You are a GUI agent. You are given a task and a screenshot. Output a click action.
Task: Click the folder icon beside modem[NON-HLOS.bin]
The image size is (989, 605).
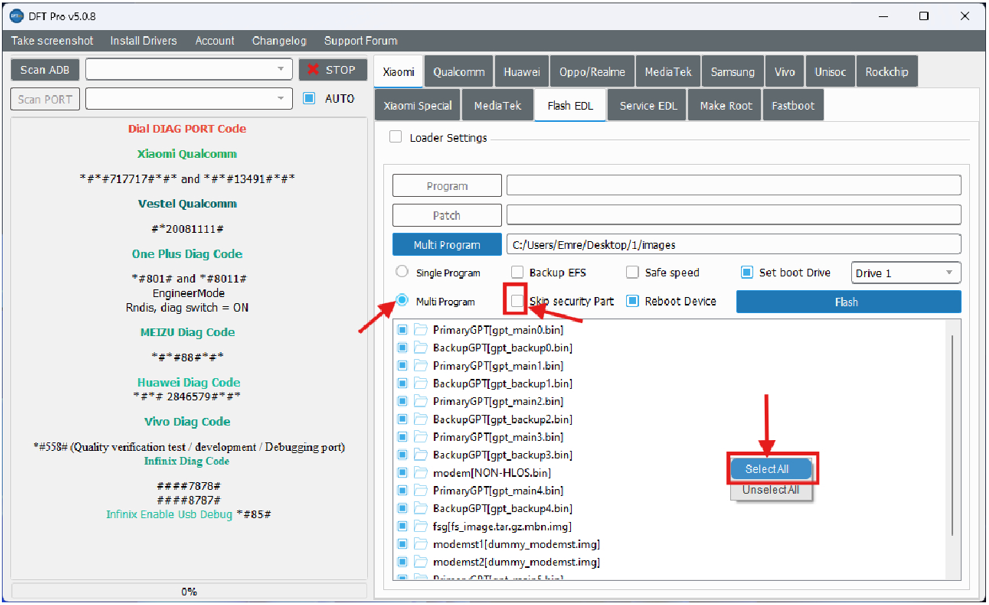tap(421, 472)
